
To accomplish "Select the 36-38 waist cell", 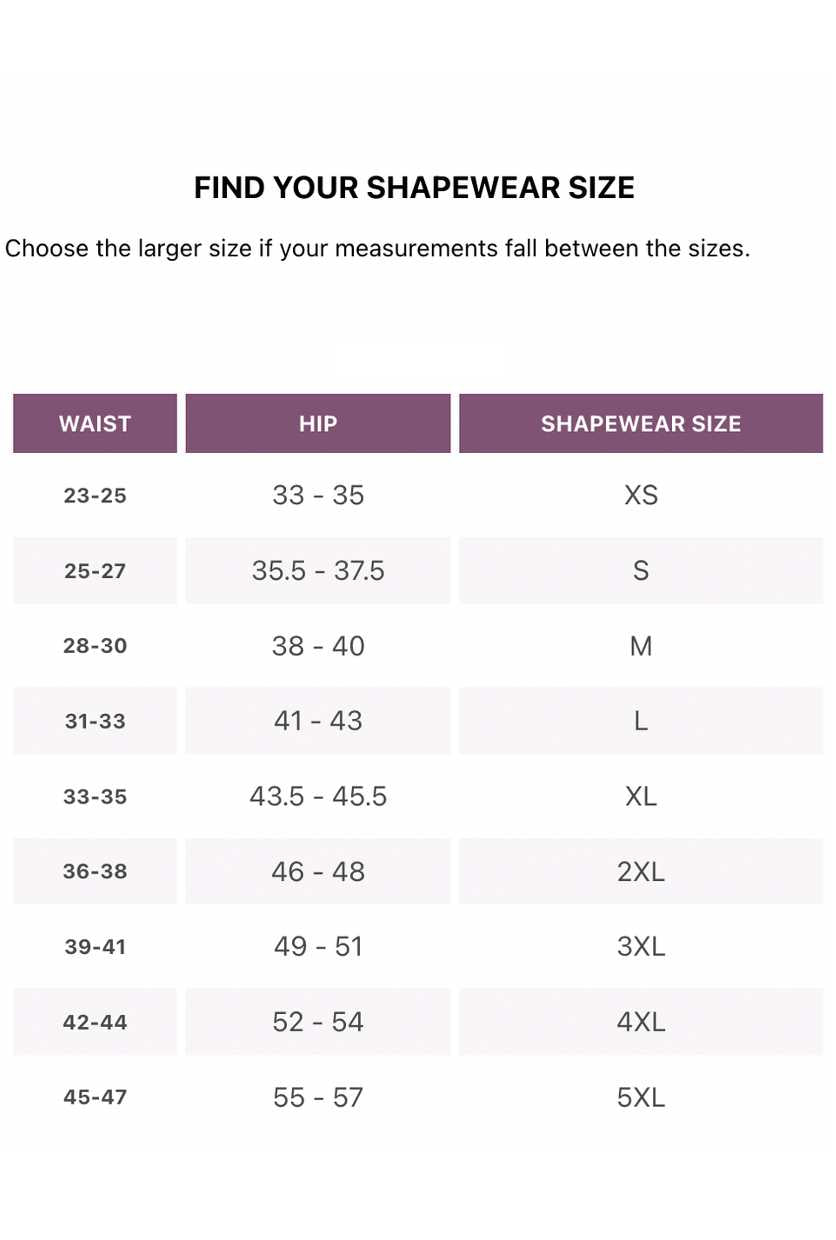I will pyautogui.click(x=95, y=871).
